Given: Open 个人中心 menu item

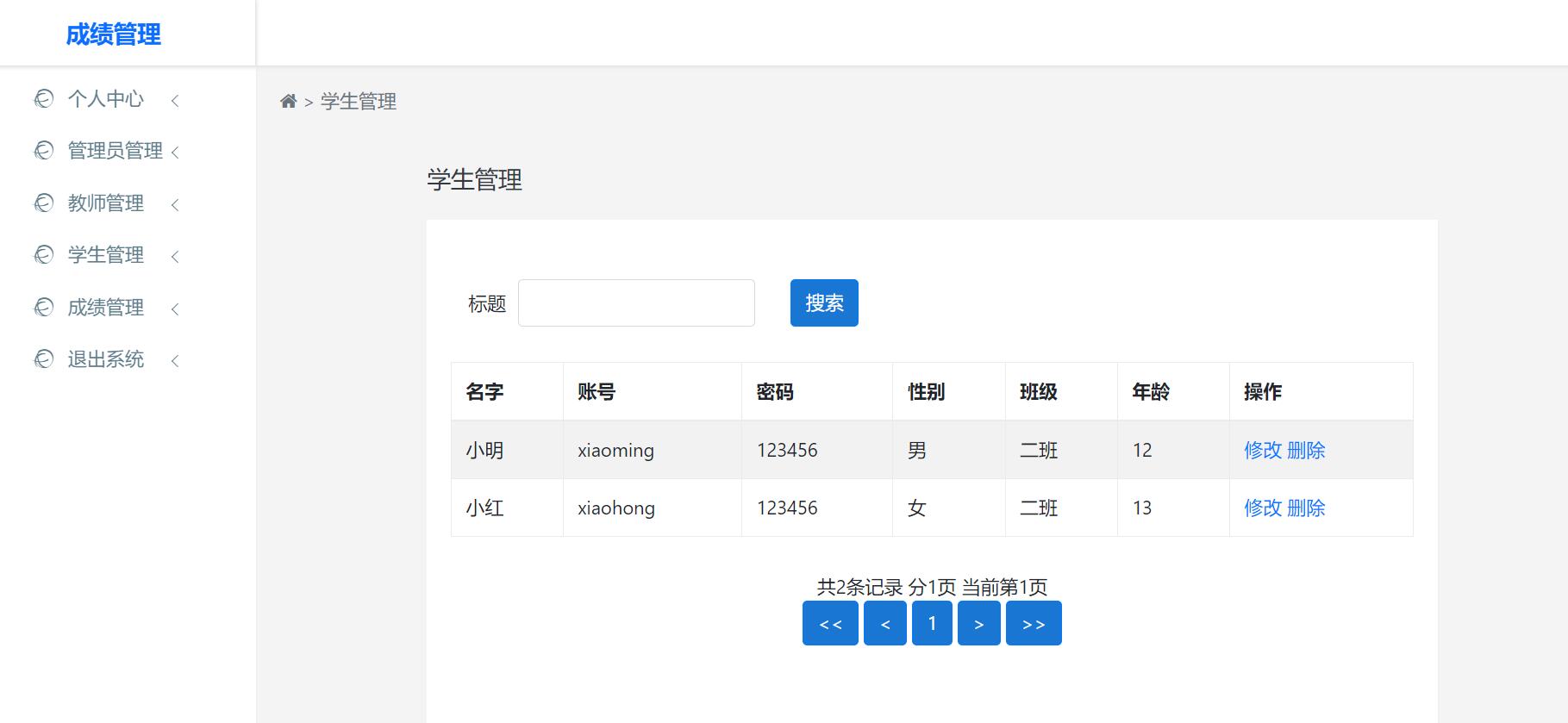Looking at the screenshot, I should pos(106,99).
